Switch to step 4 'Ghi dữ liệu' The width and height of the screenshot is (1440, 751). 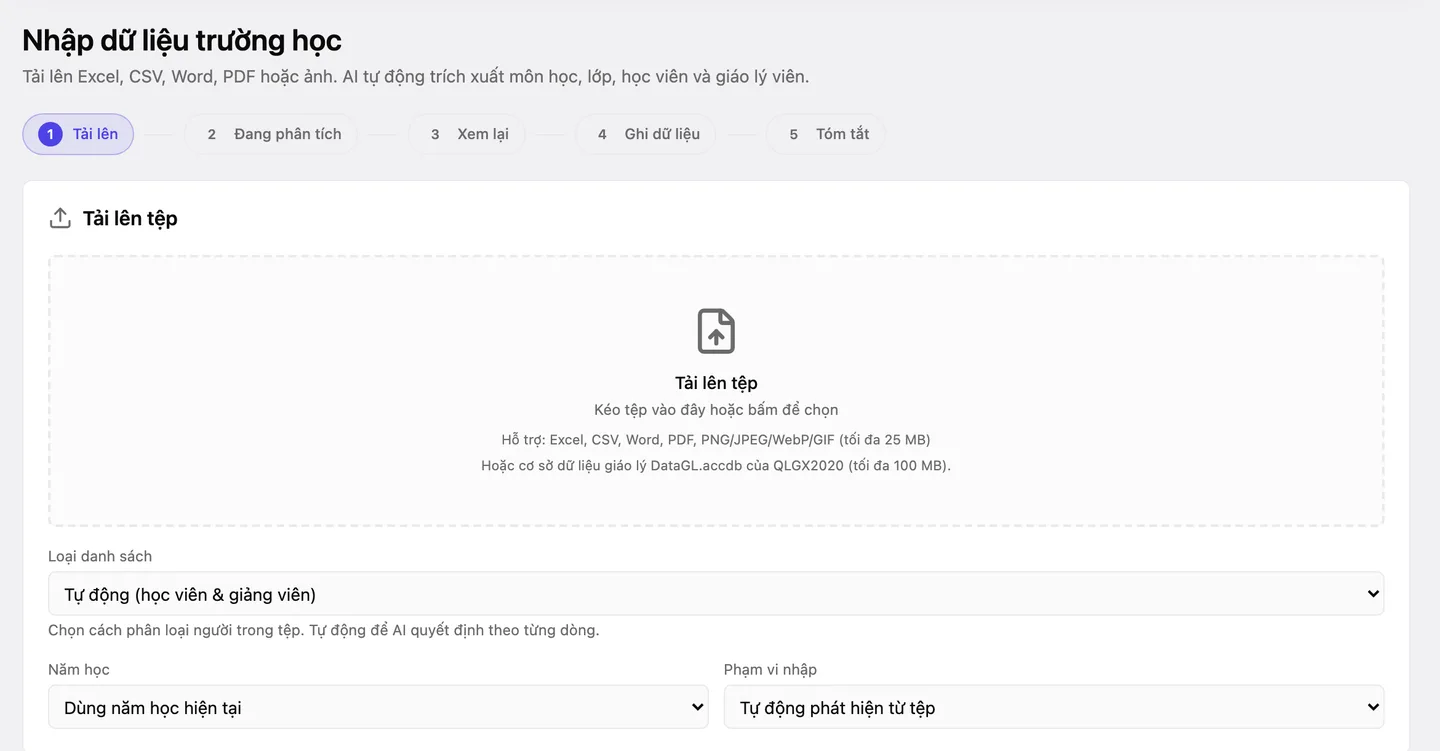point(645,134)
